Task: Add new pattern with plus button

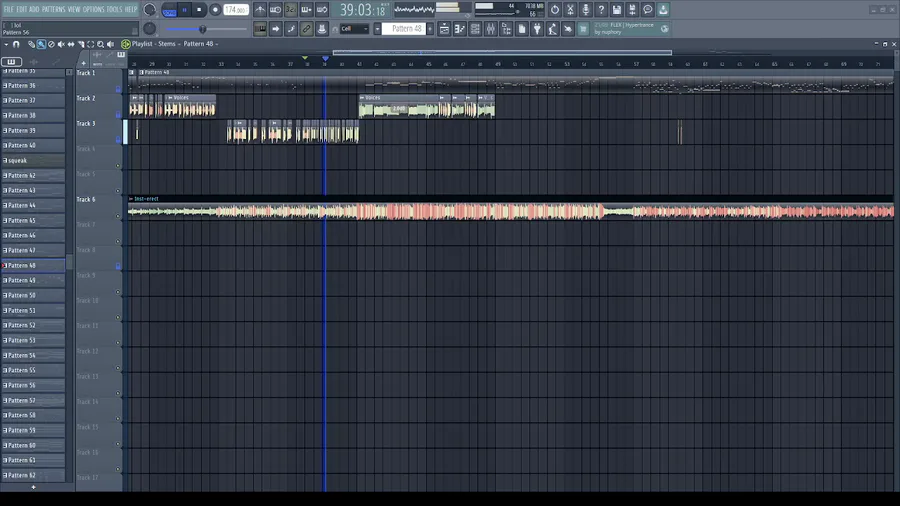Action: [x=430, y=29]
